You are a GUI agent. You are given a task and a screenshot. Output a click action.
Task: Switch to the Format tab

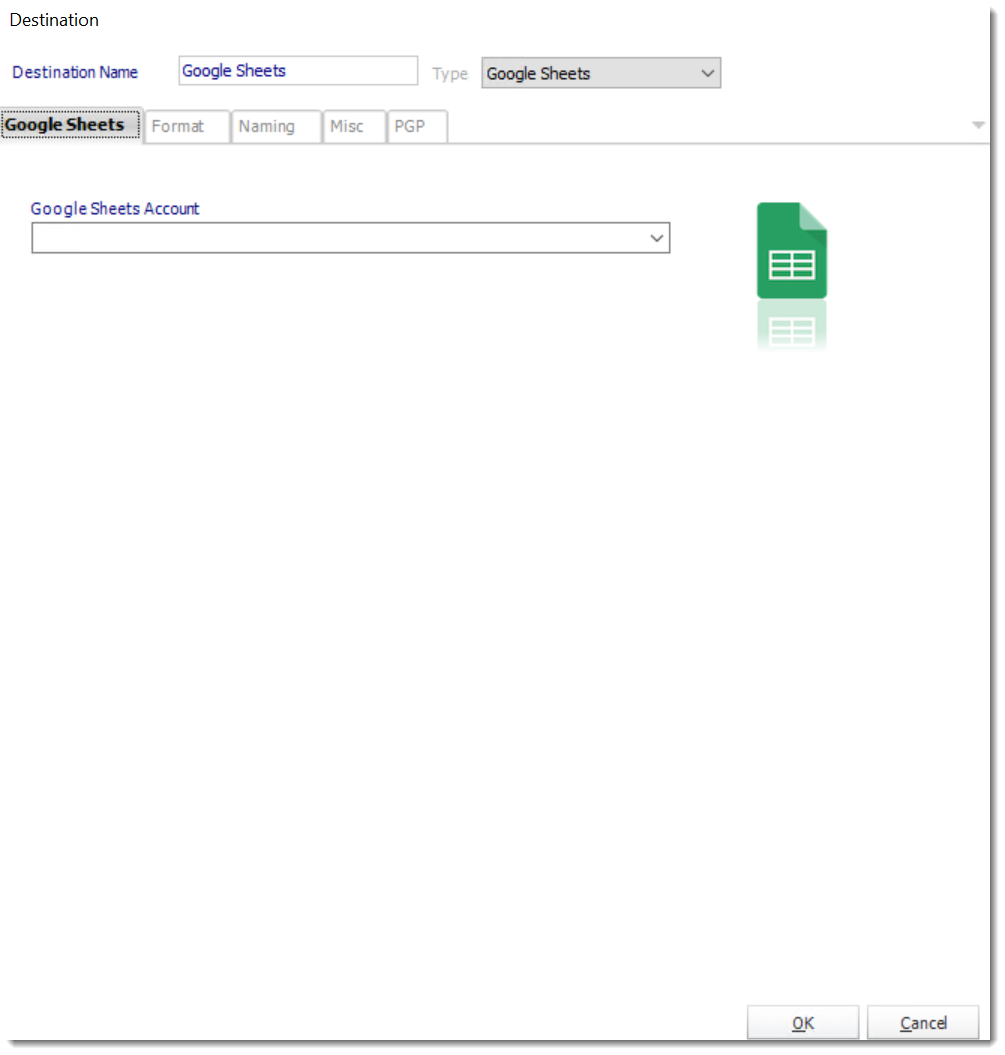point(187,126)
